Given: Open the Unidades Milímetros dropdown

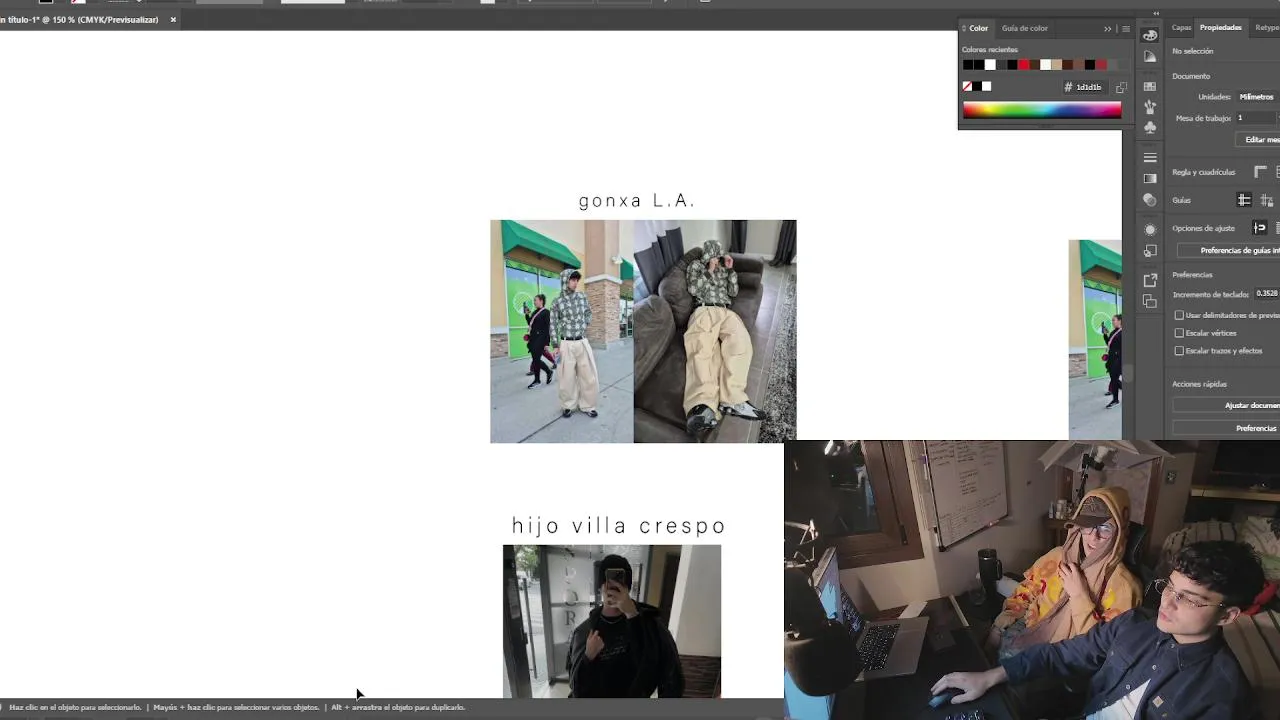Looking at the screenshot, I should (1258, 97).
